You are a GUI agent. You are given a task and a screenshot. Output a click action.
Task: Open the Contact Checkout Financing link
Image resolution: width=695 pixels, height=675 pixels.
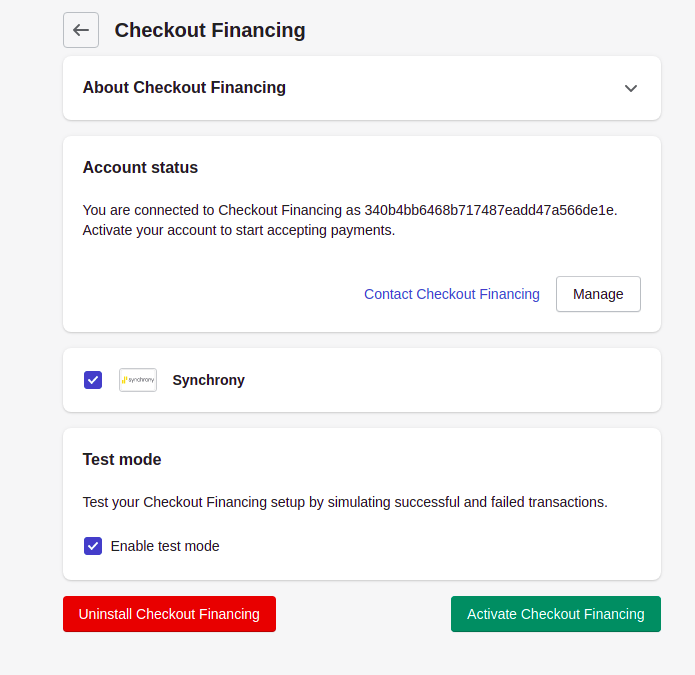452,294
